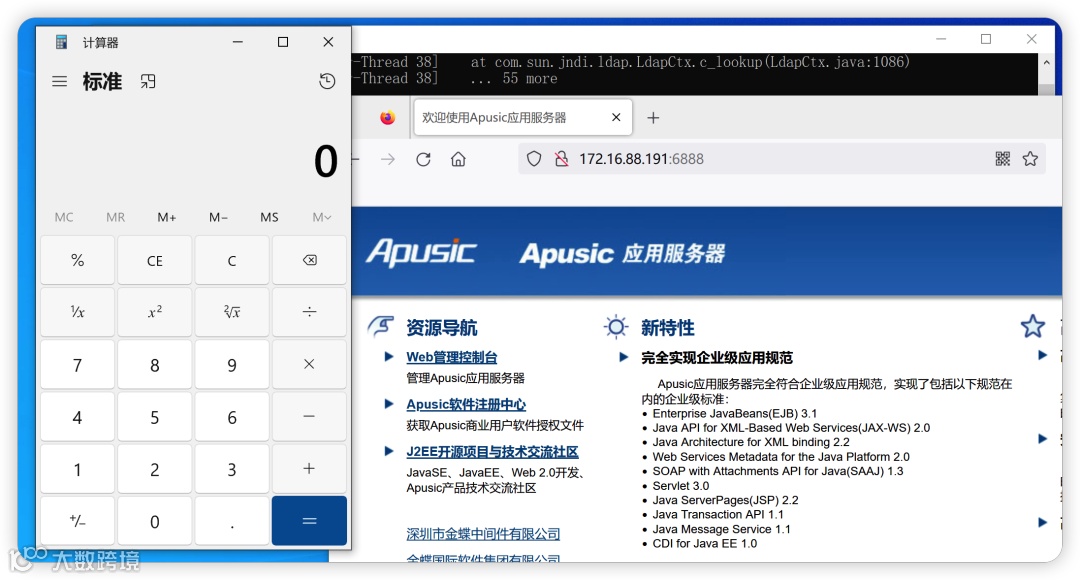Click digit 5 on the calculator
The width and height of the screenshot is (1080, 580).
(155, 417)
